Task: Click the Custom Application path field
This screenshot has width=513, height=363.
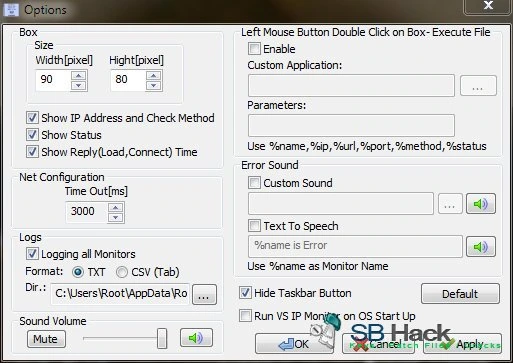Action: pyautogui.click(x=351, y=86)
